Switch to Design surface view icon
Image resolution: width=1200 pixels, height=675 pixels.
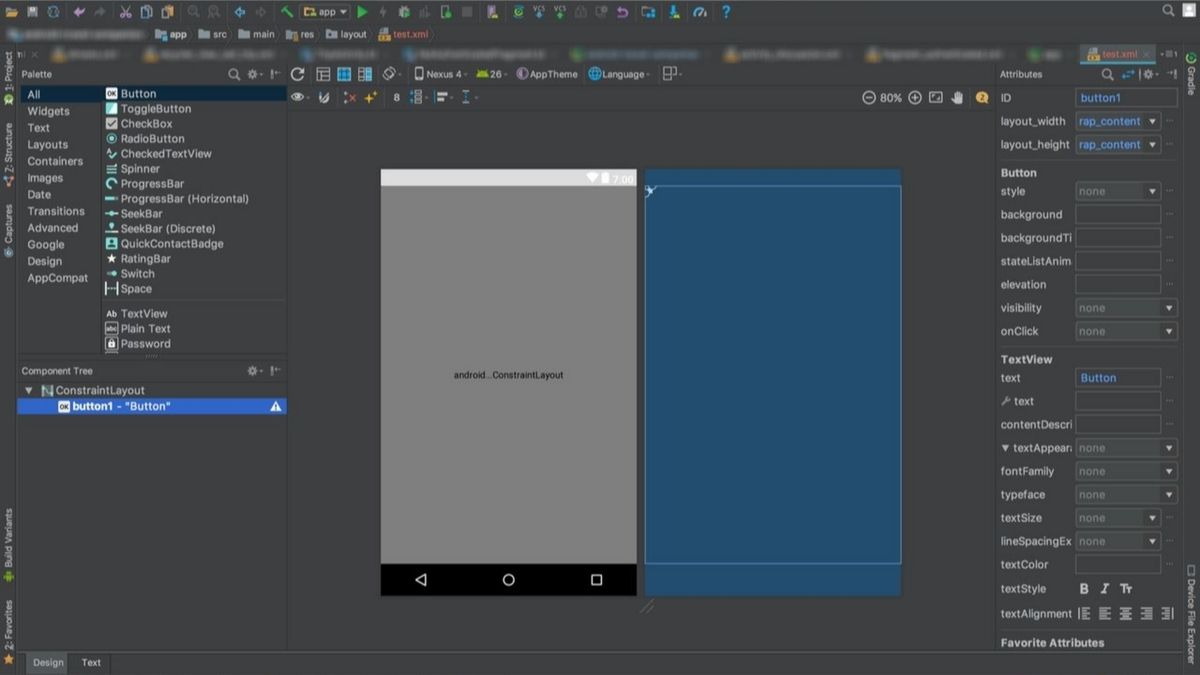pos(323,74)
